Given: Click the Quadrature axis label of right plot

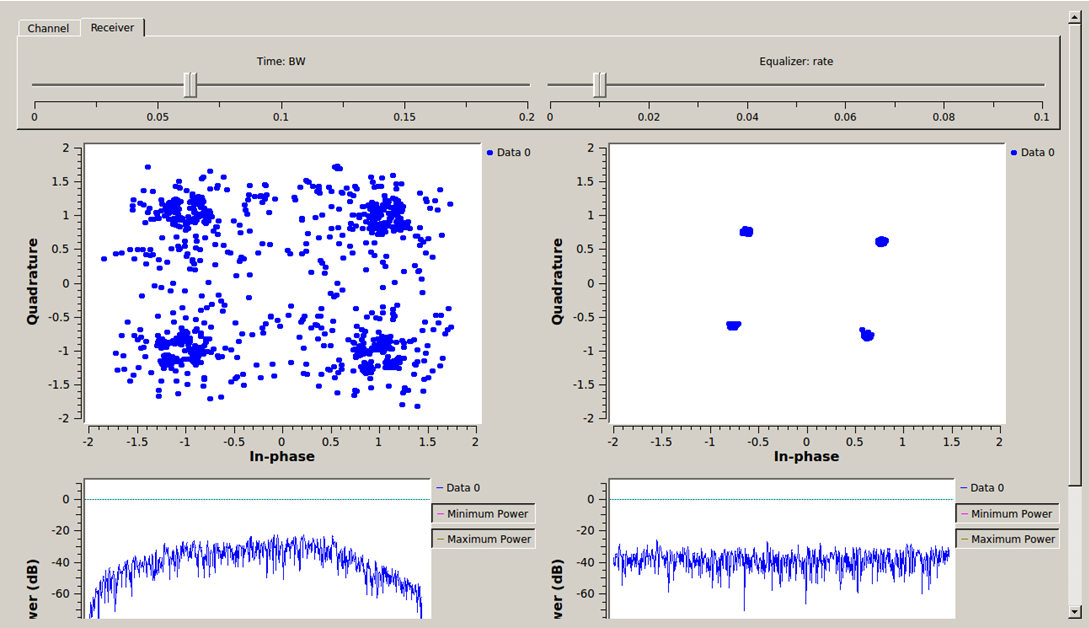Looking at the screenshot, I should 558,283.
